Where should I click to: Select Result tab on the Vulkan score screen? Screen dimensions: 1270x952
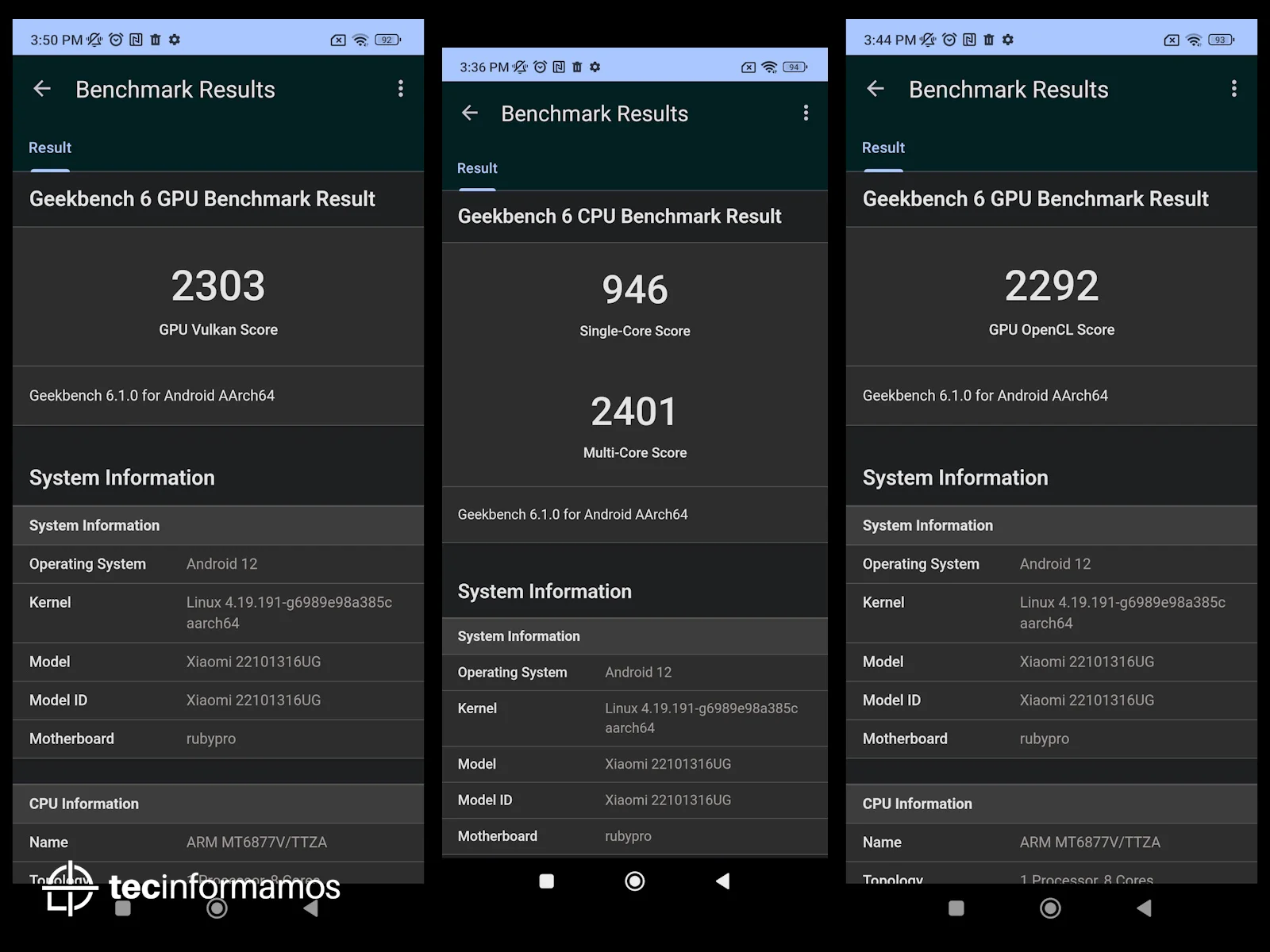click(x=50, y=148)
